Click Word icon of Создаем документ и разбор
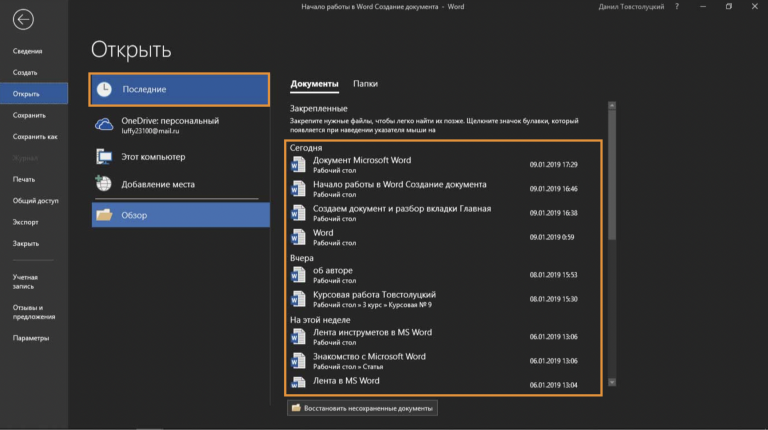The height and width of the screenshot is (430, 768). pos(298,213)
